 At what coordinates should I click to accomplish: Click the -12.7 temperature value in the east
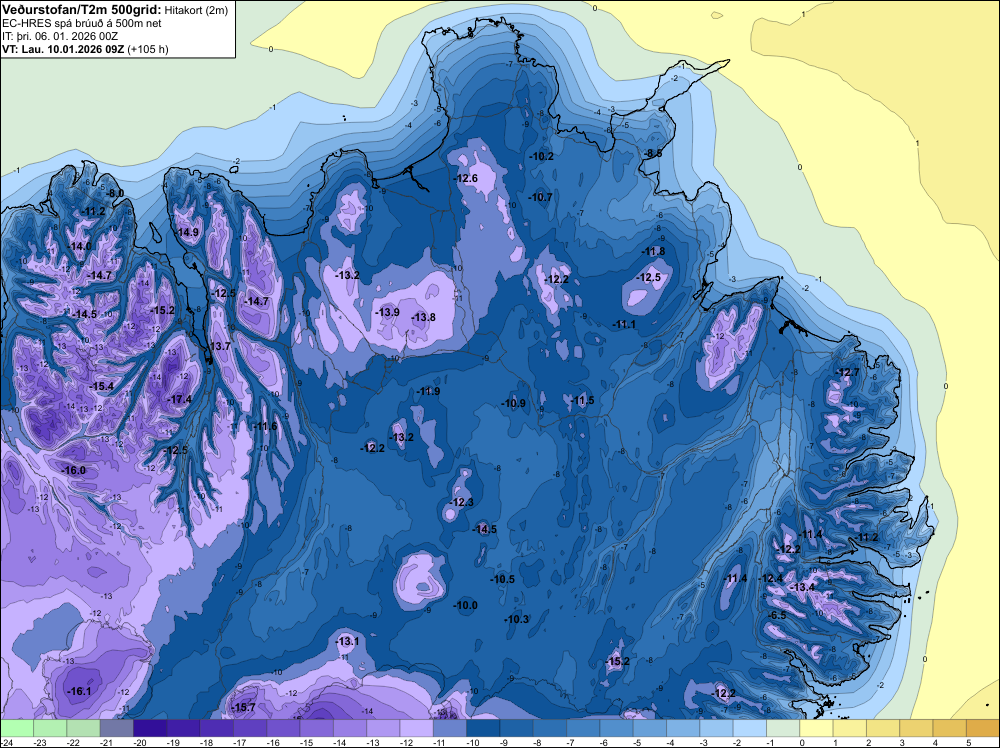tap(848, 372)
